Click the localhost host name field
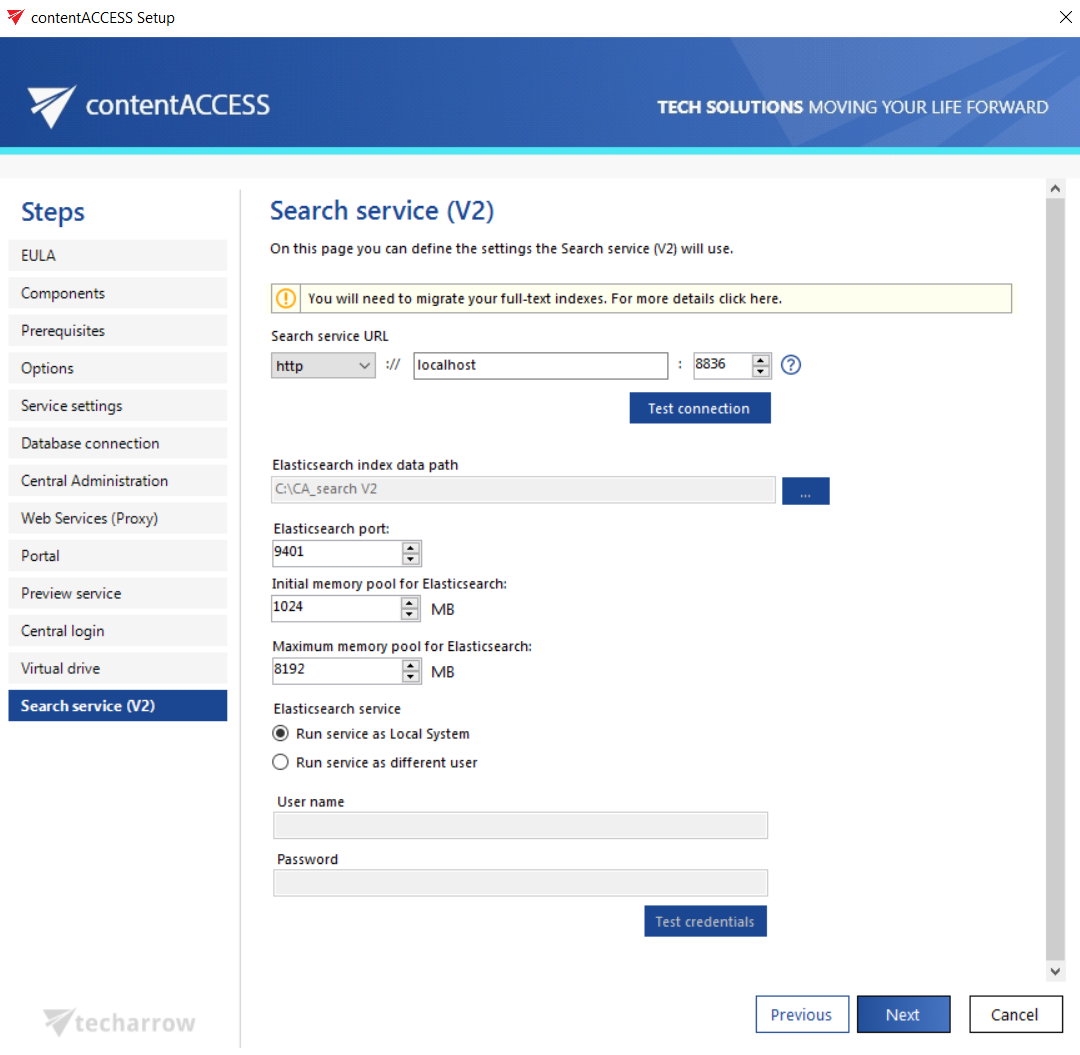The image size is (1080, 1055). pos(540,366)
